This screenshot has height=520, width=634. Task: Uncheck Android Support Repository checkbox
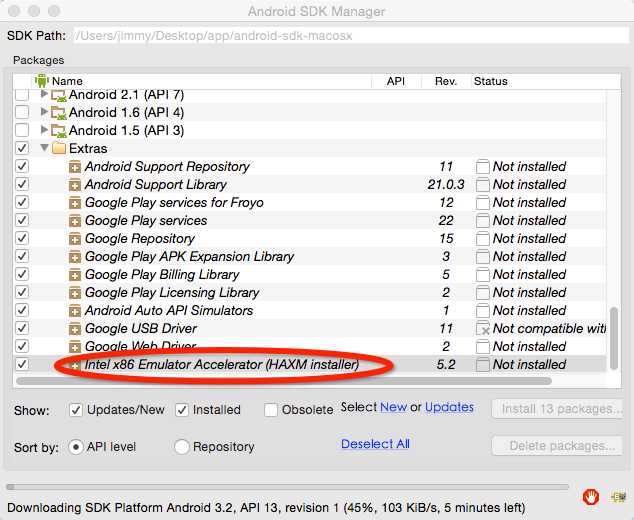click(x=22, y=166)
